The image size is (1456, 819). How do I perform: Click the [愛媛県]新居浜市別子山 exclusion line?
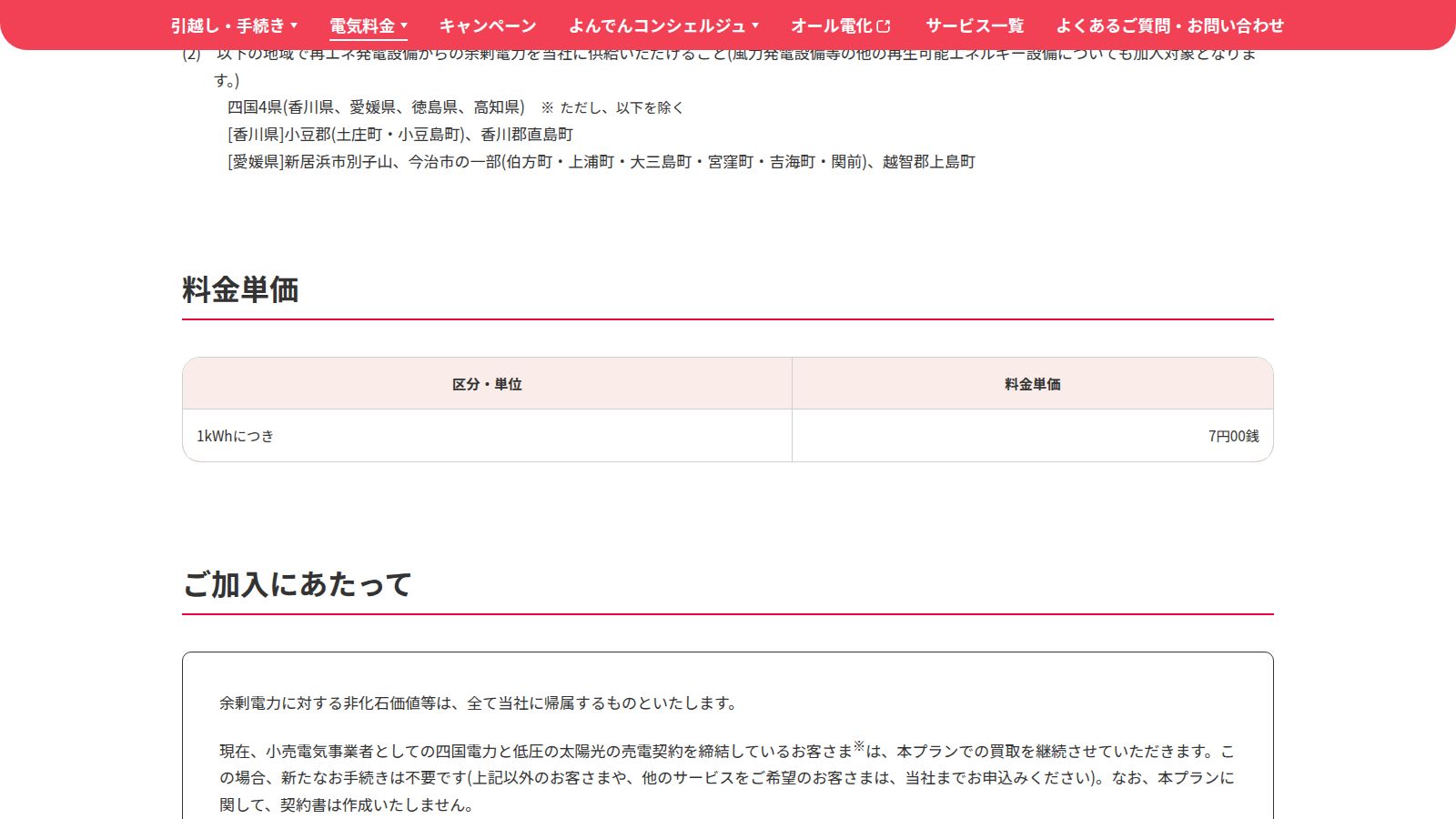point(602,162)
